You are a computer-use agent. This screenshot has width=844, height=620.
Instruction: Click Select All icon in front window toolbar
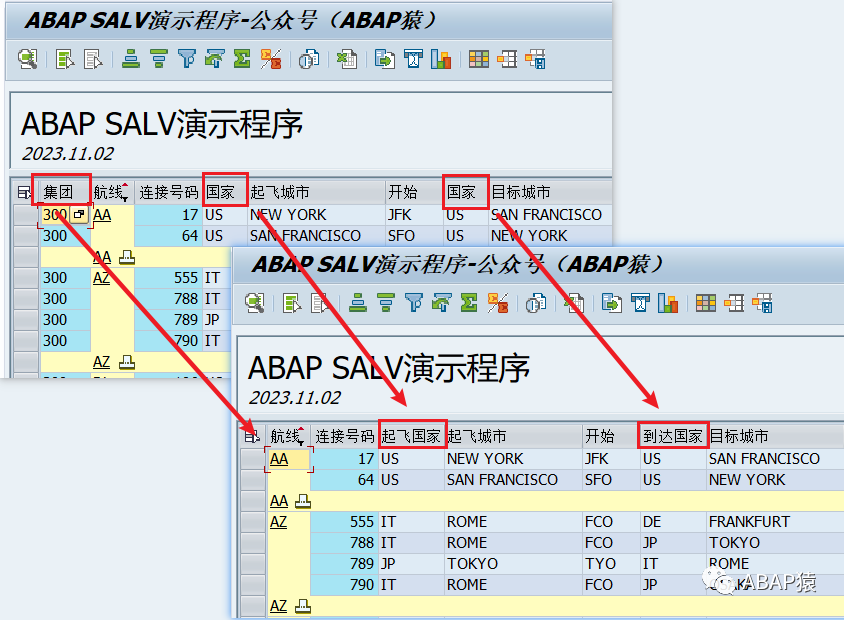292,303
